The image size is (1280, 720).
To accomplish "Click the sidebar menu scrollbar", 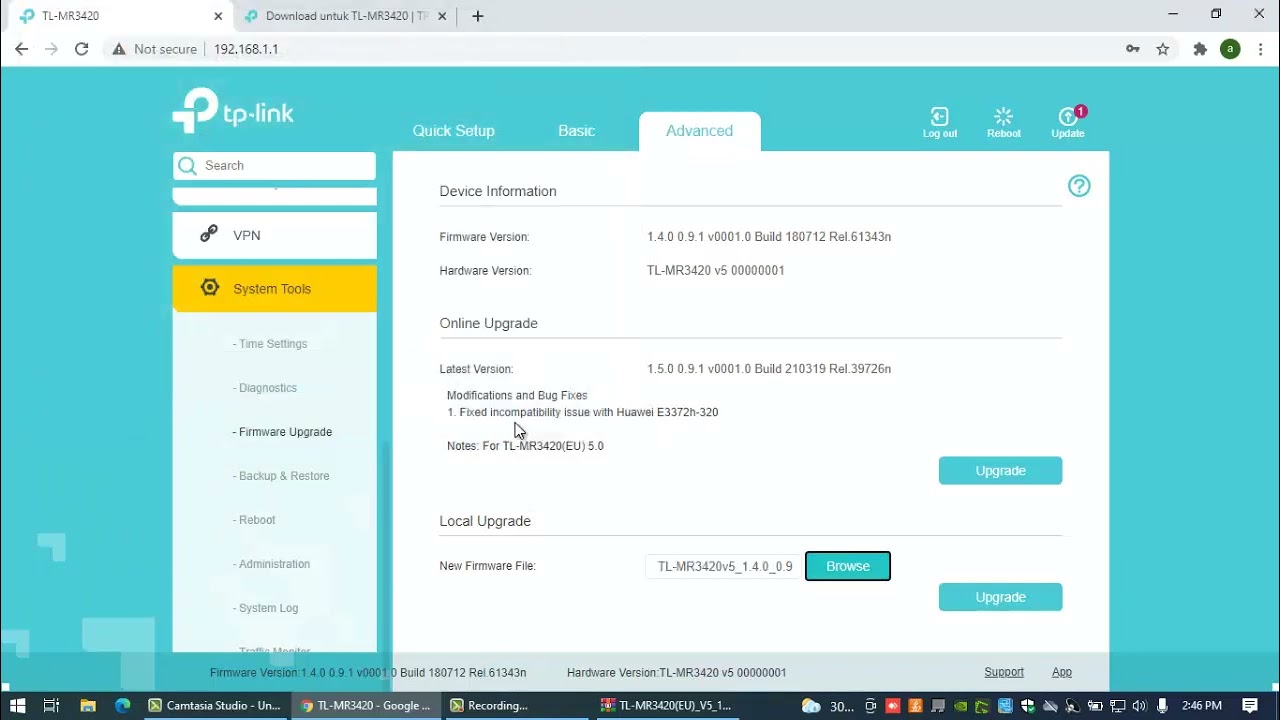I will (x=388, y=546).
